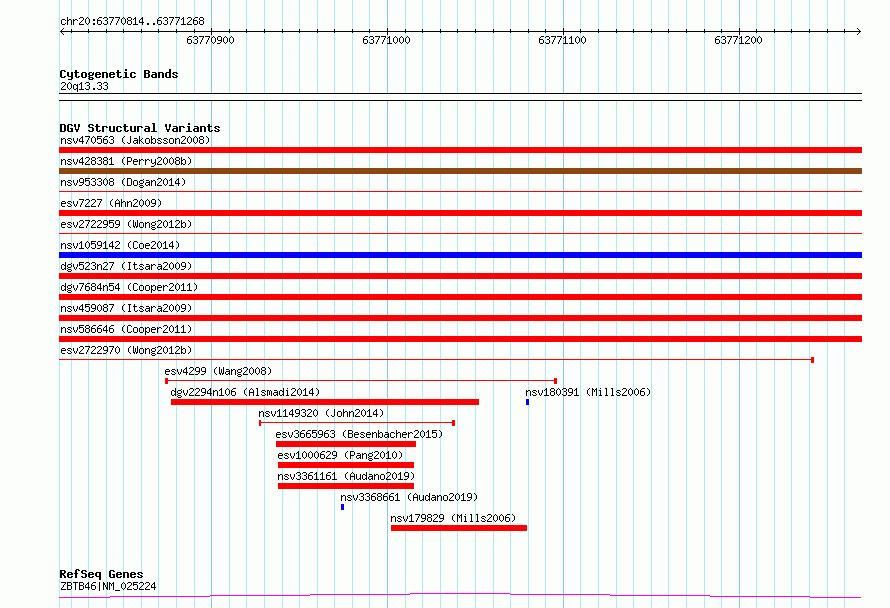This screenshot has height=608, width=890.
Task: Open the nsv179829 (Mills2006) label
Action: tap(454, 518)
